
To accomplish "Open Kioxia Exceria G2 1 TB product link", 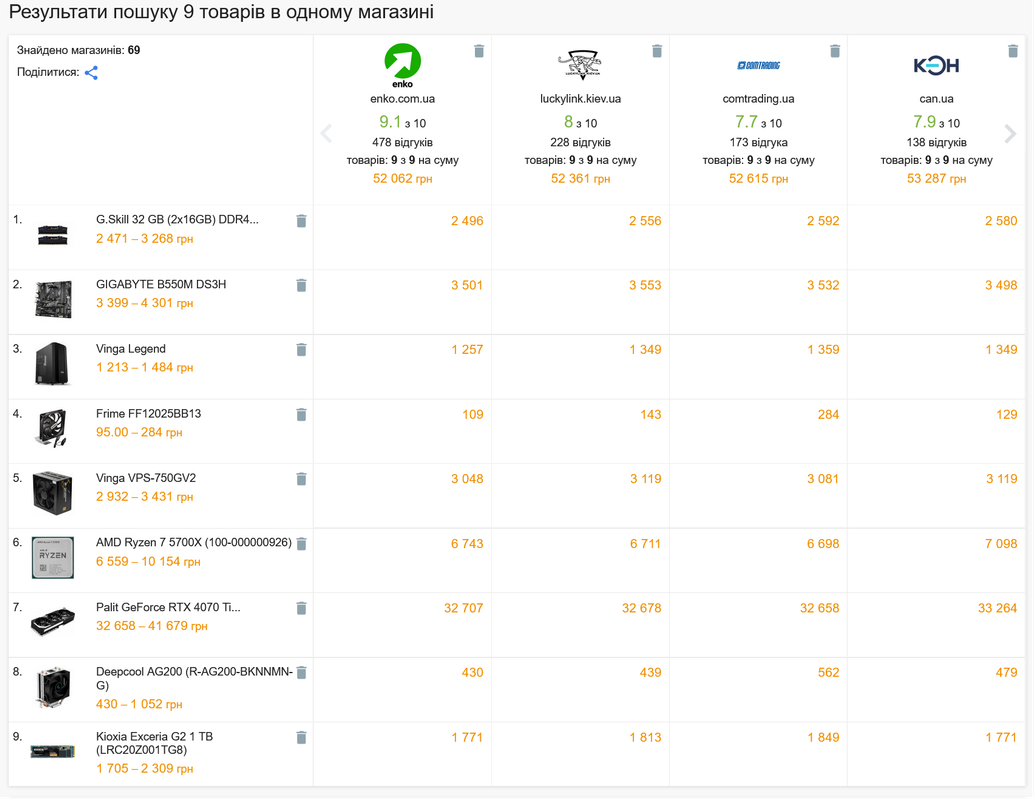I will 154,743.
